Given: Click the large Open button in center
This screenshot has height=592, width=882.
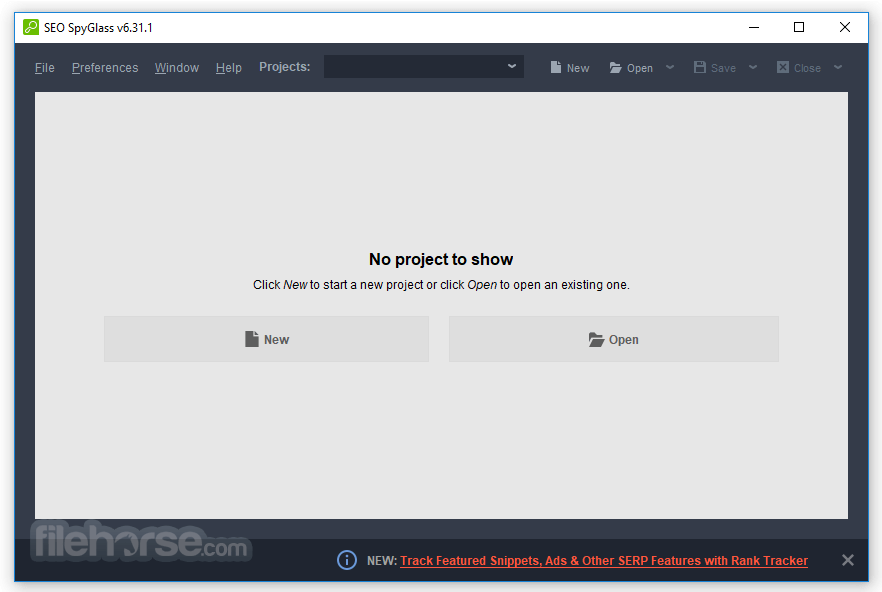Looking at the screenshot, I should pyautogui.click(x=614, y=339).
